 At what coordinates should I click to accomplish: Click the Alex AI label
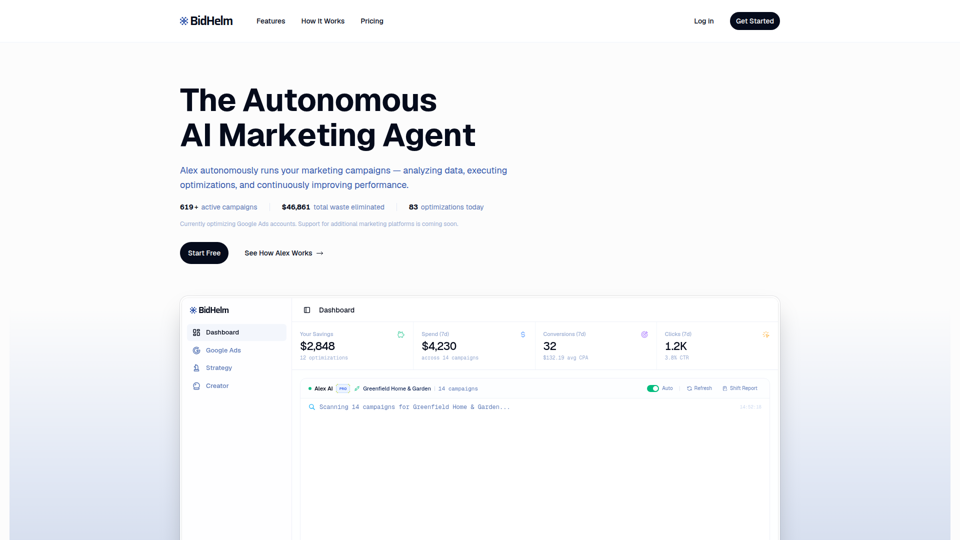[x=323, y=388]
